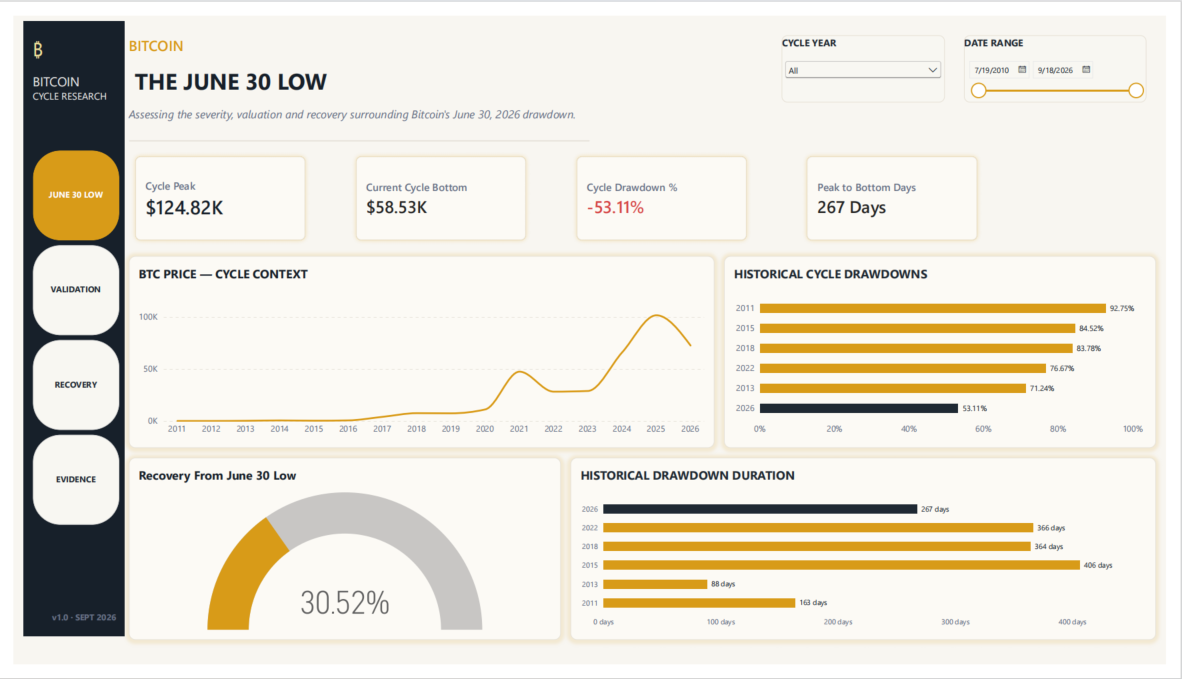
Task: Open the Validation page tab
Action: 76,289
